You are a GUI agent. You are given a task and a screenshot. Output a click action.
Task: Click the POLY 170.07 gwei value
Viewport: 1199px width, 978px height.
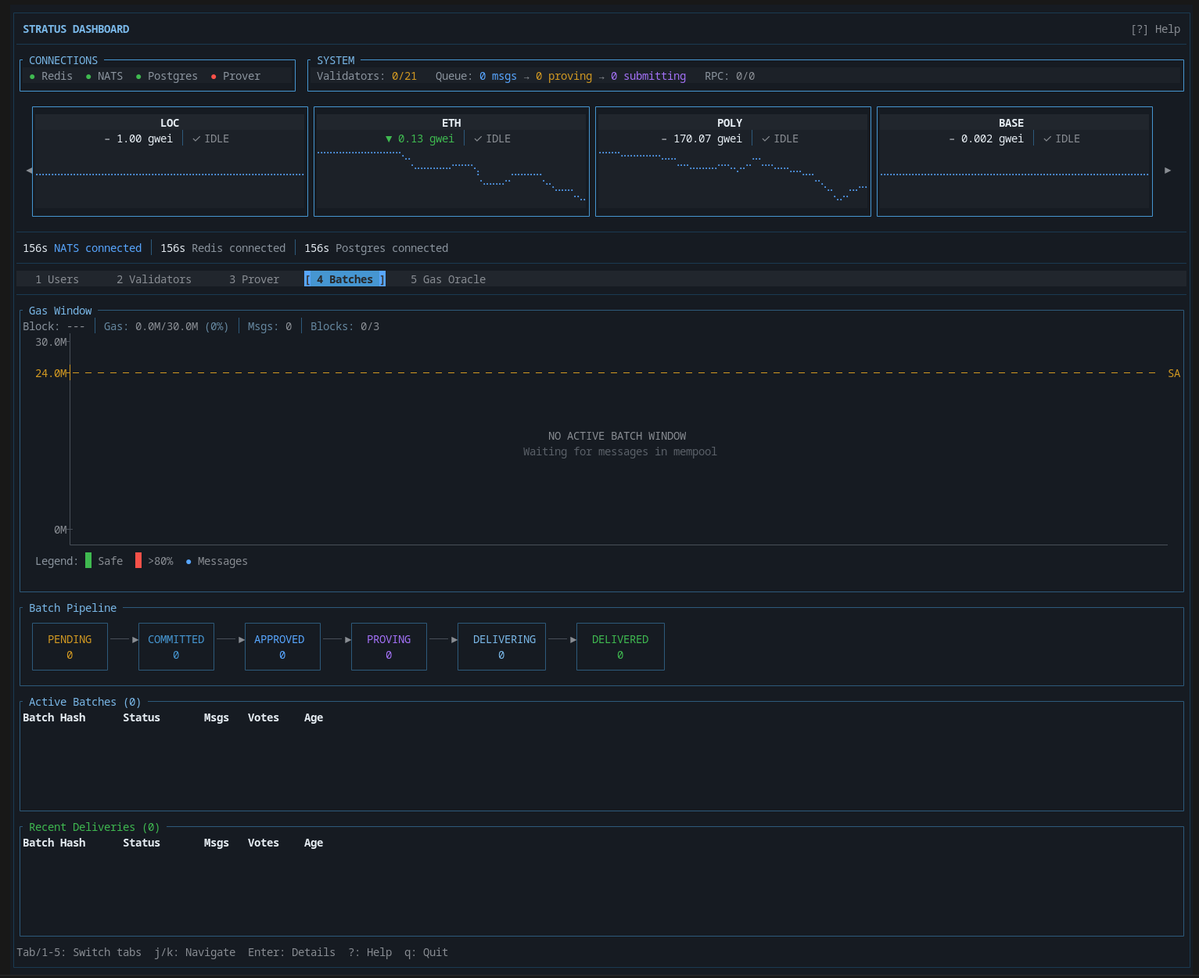[x=707, y=138]
